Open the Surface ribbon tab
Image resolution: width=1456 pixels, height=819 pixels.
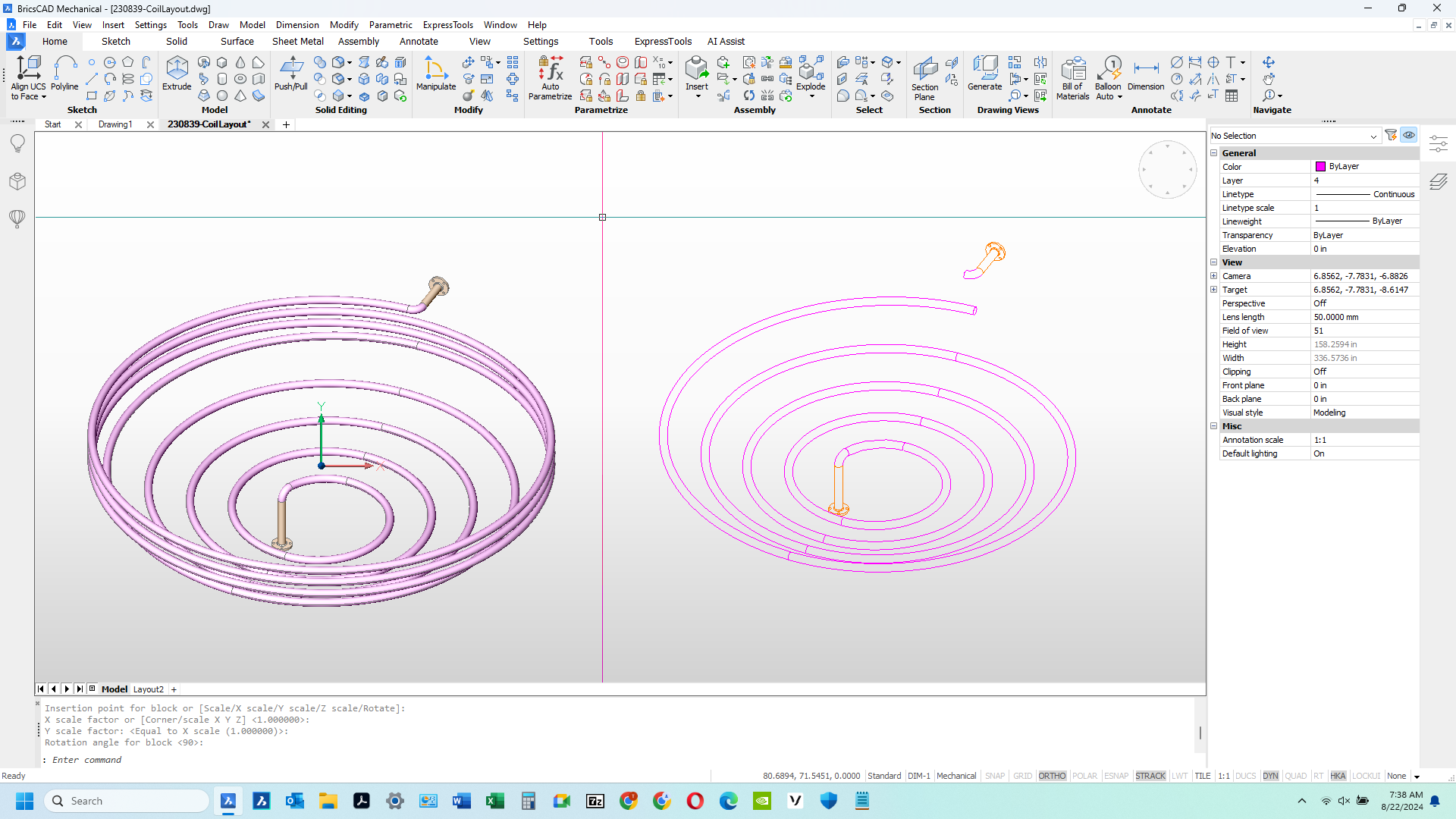(x=236, y=41)
